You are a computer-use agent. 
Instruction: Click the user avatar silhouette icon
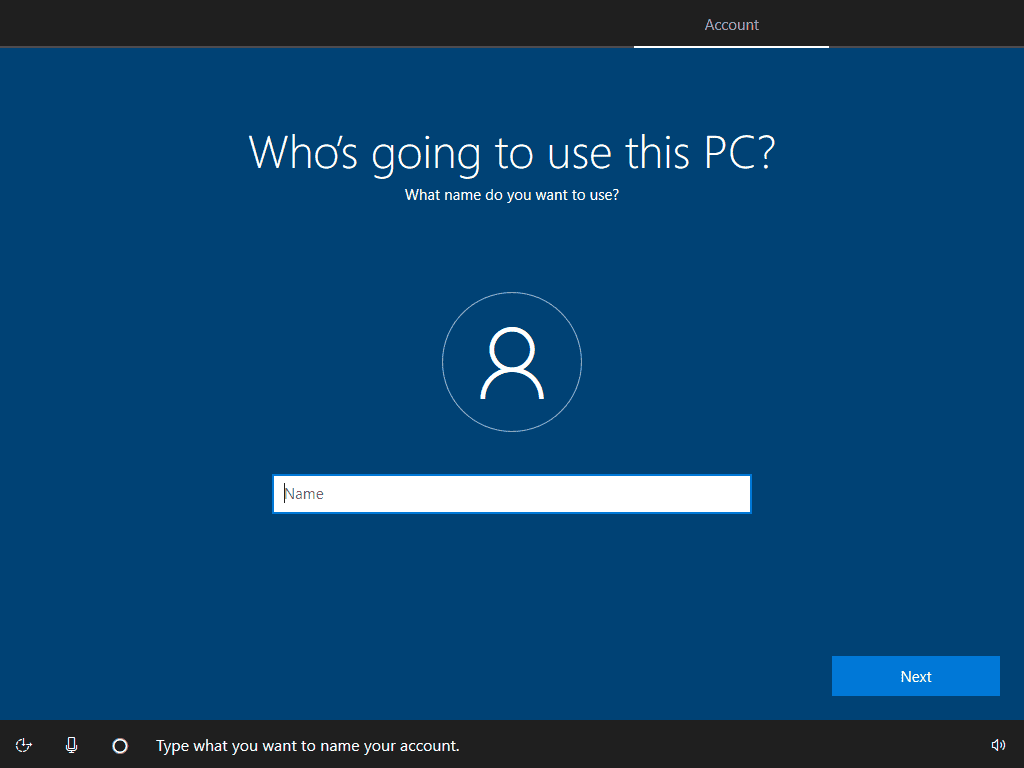click(512, 363)
